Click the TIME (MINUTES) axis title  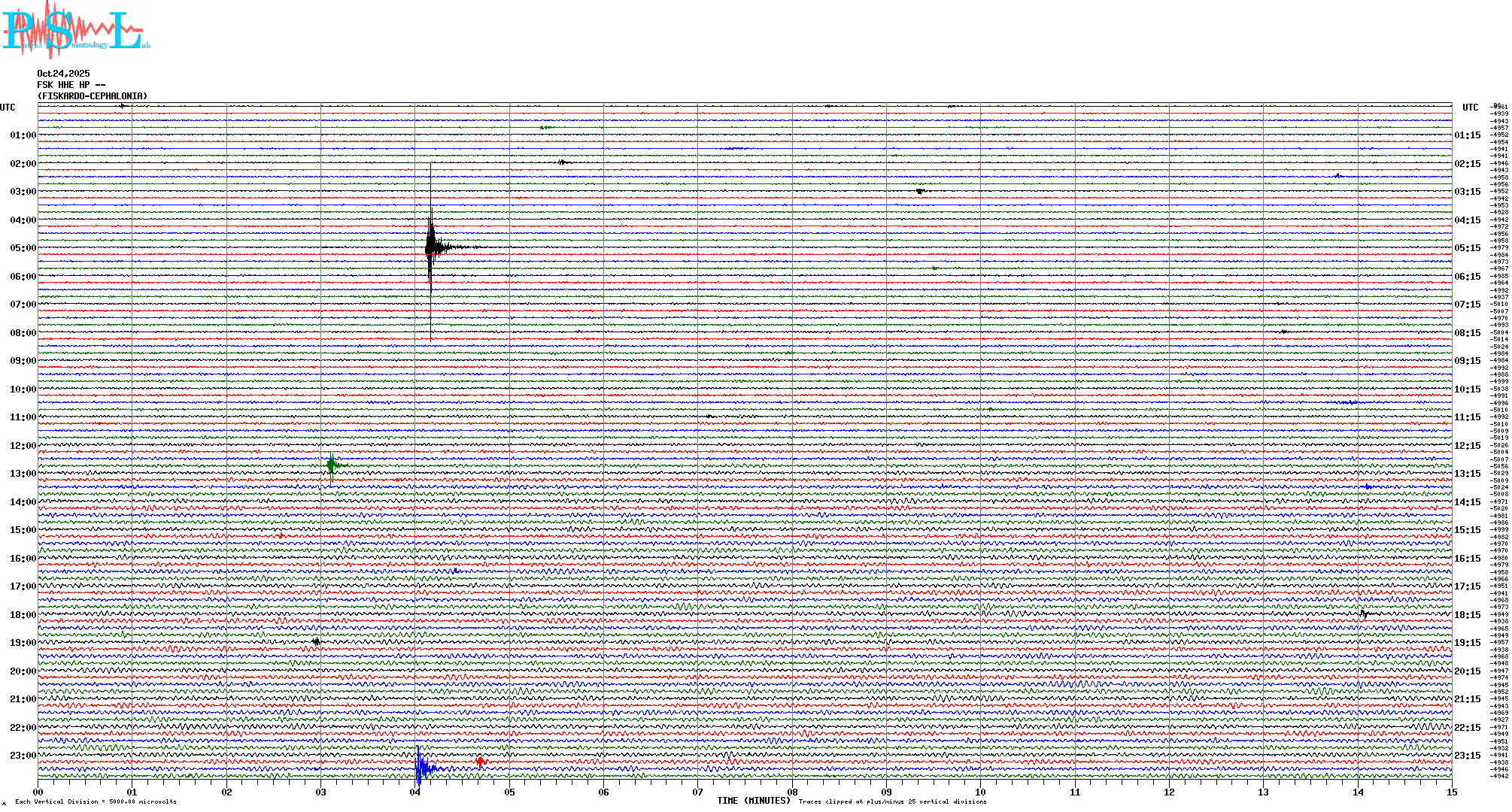coord(754,801)
